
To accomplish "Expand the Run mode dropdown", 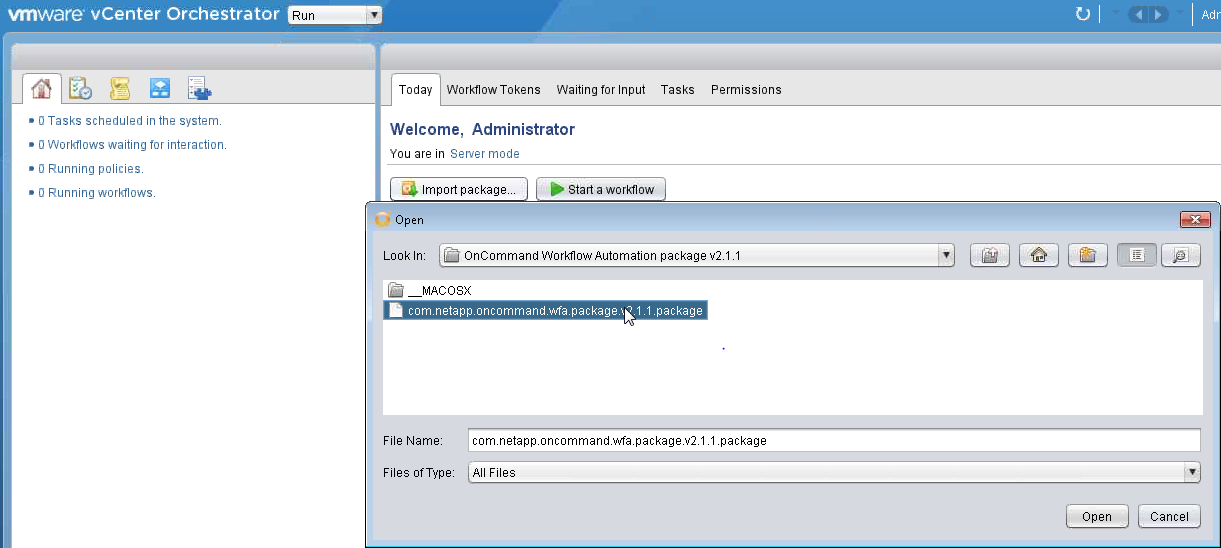I will (x=373, y=15).
